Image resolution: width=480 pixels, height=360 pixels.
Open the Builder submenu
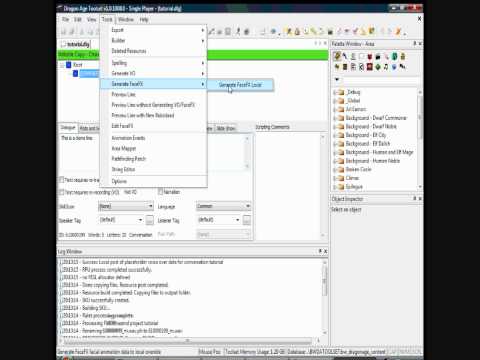click(154, 40)
